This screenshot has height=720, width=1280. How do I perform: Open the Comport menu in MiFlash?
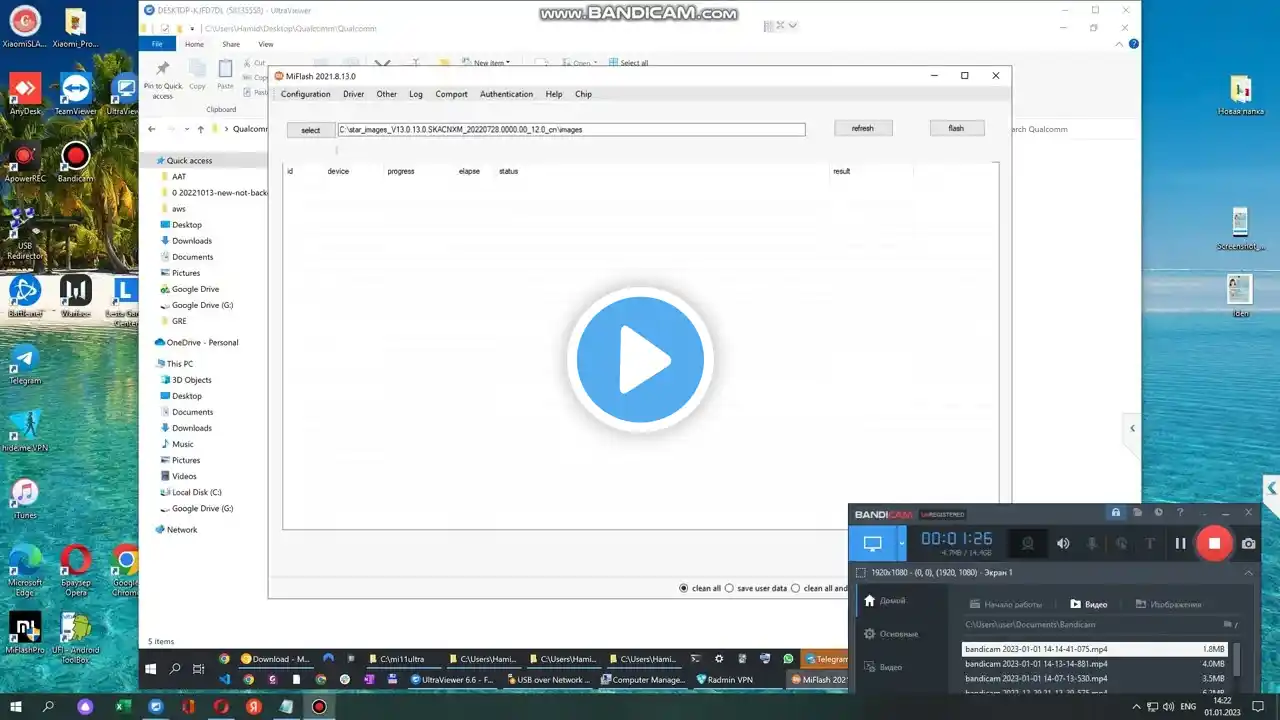(451, 94)
